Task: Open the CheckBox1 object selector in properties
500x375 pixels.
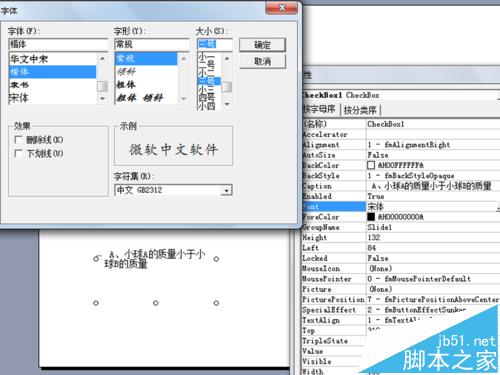Action: (401, 95)
